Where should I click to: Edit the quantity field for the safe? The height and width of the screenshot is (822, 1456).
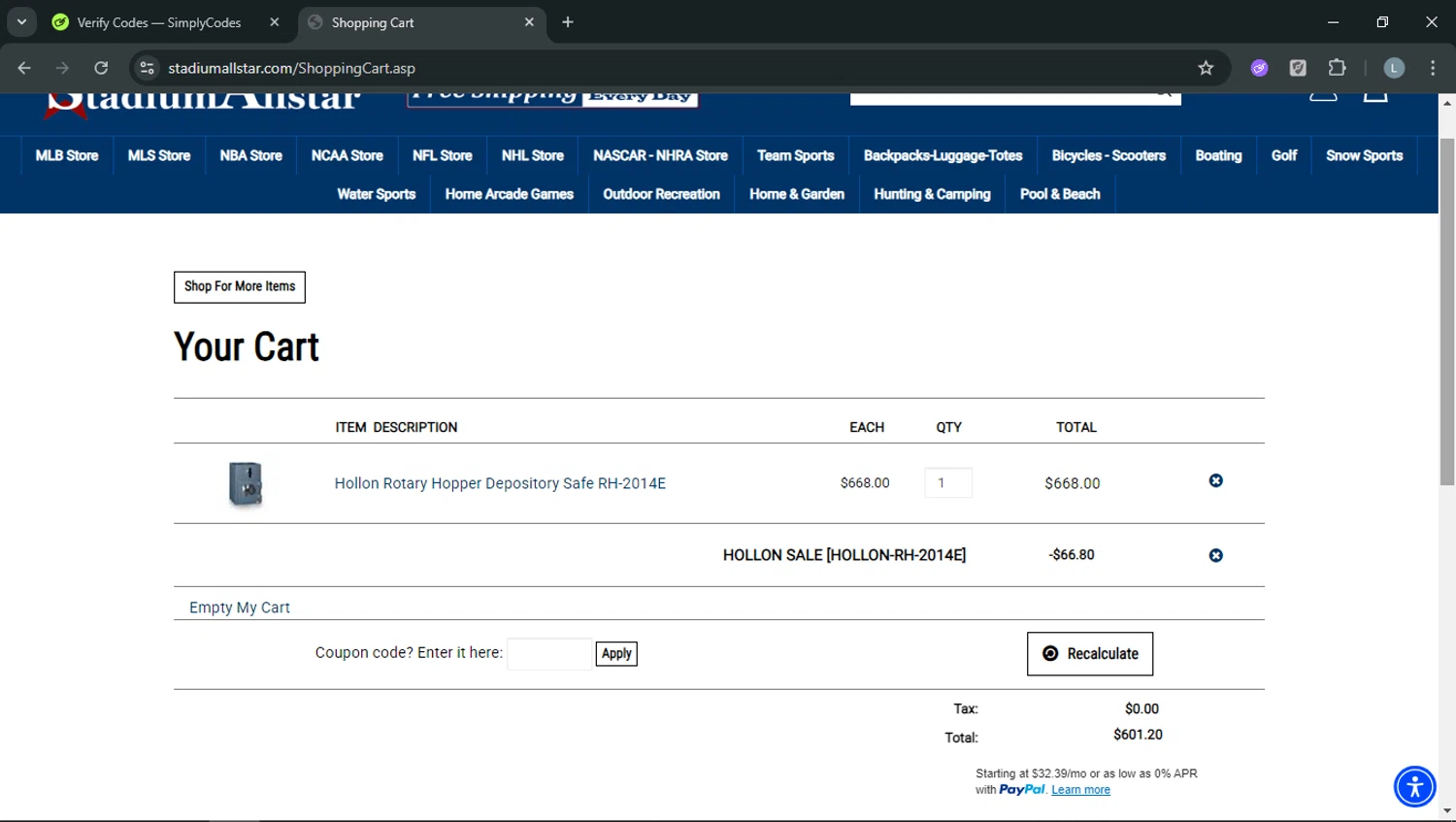(x=948, y=483)
